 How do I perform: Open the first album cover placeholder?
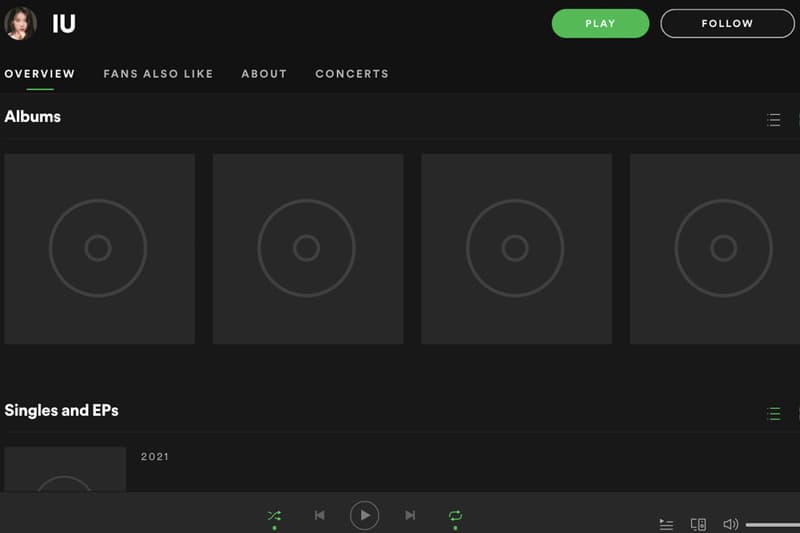(99, 248)
